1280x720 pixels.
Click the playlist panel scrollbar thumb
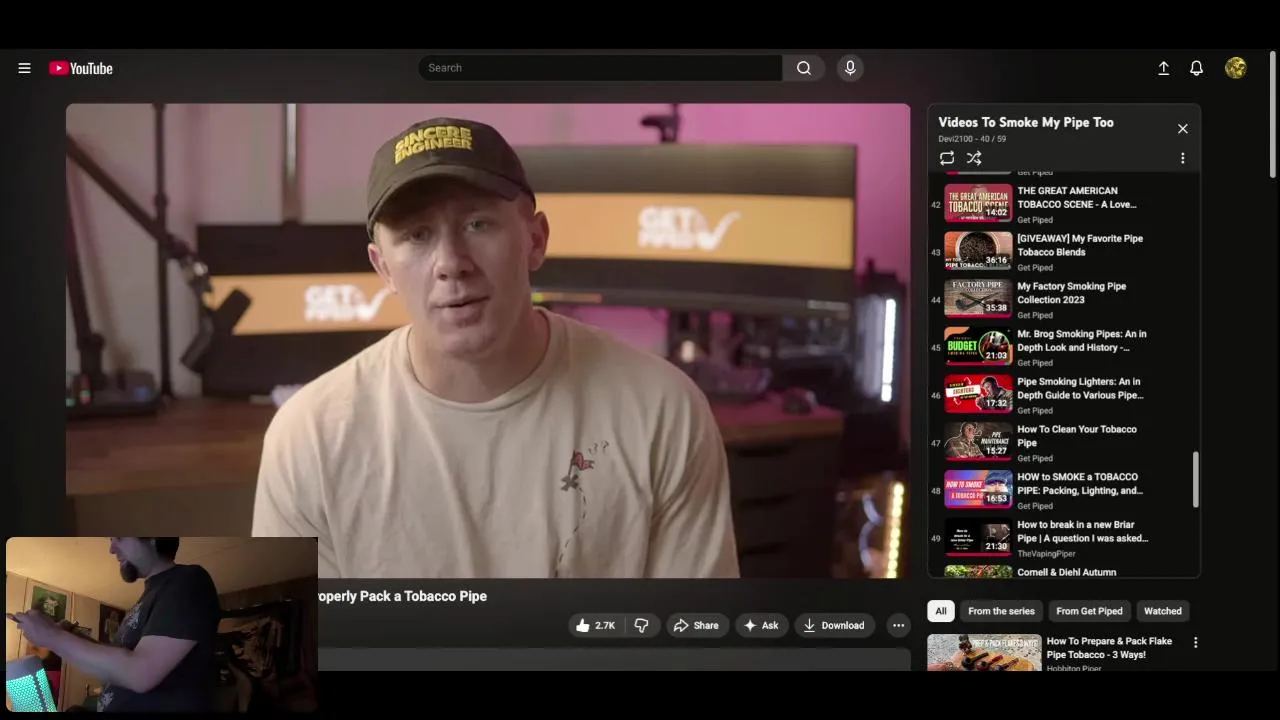click(1195, 479)
